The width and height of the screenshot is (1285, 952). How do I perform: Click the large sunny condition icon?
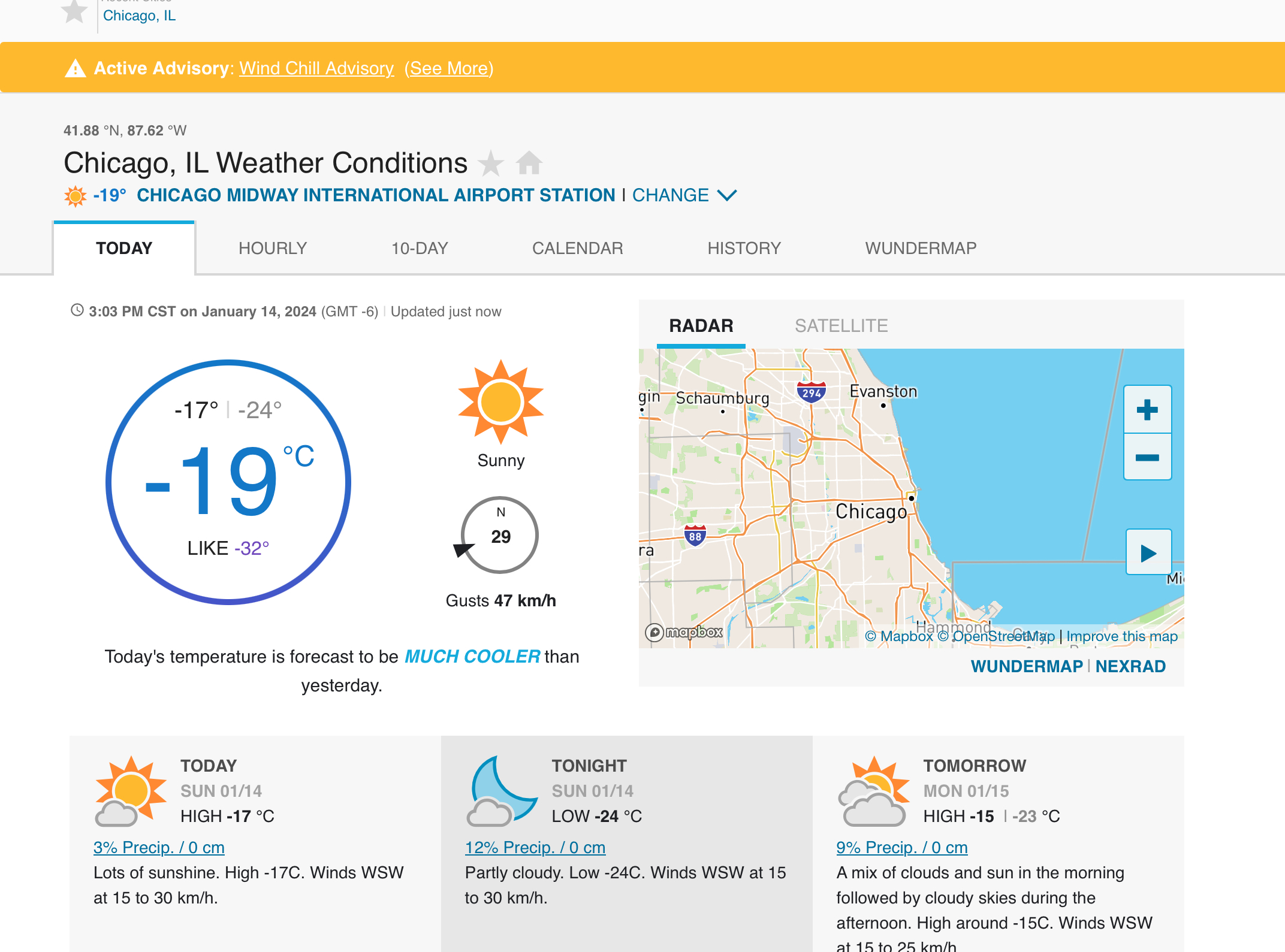coord(501,402)
